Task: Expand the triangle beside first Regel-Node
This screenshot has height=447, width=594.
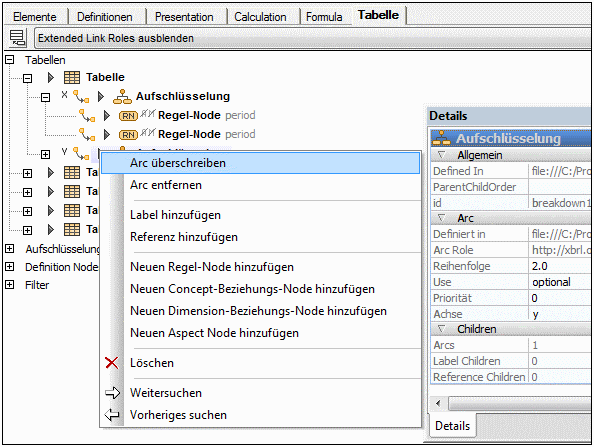Action: [107, 115]
